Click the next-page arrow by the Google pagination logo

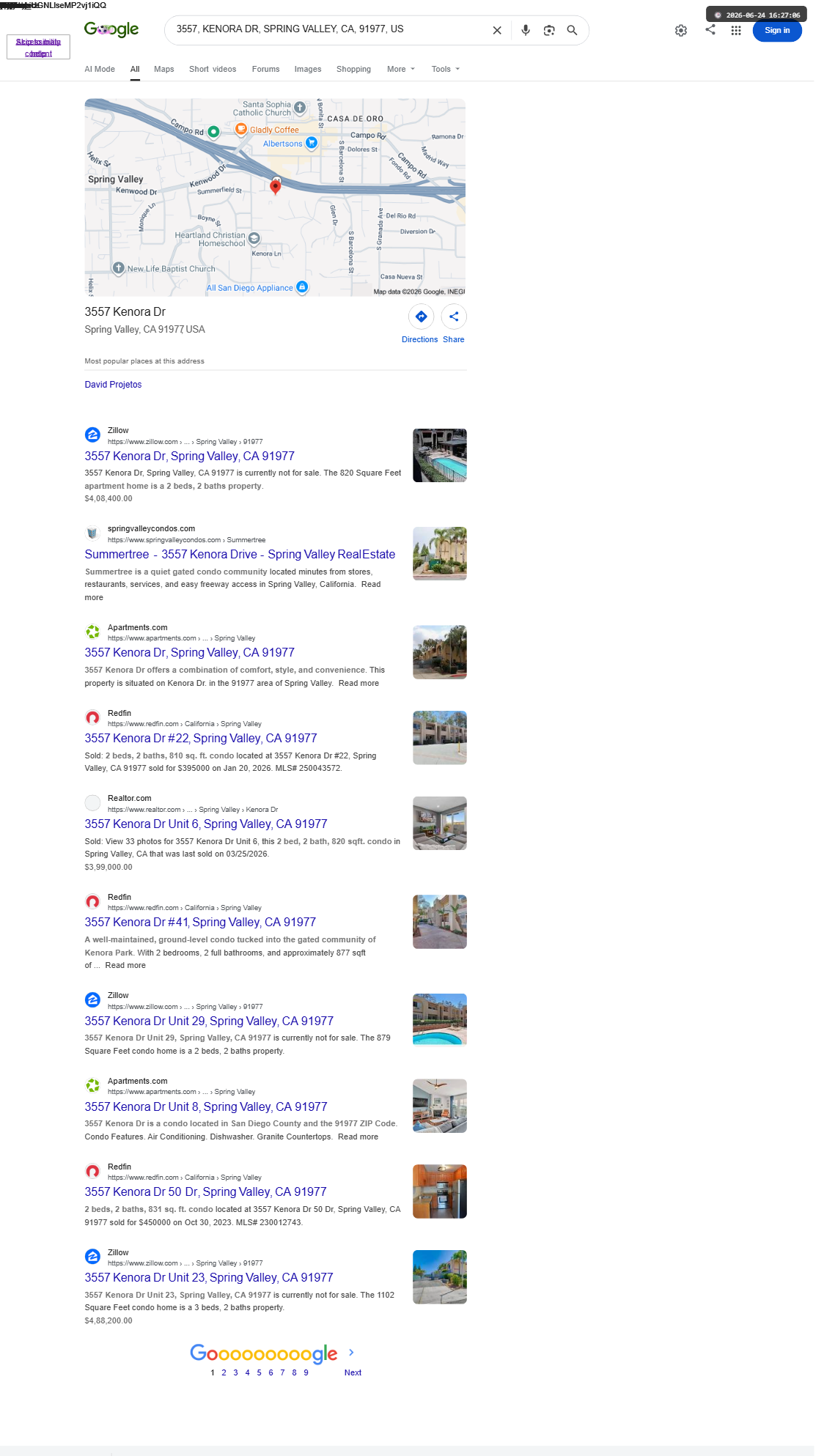(351, 1353)
